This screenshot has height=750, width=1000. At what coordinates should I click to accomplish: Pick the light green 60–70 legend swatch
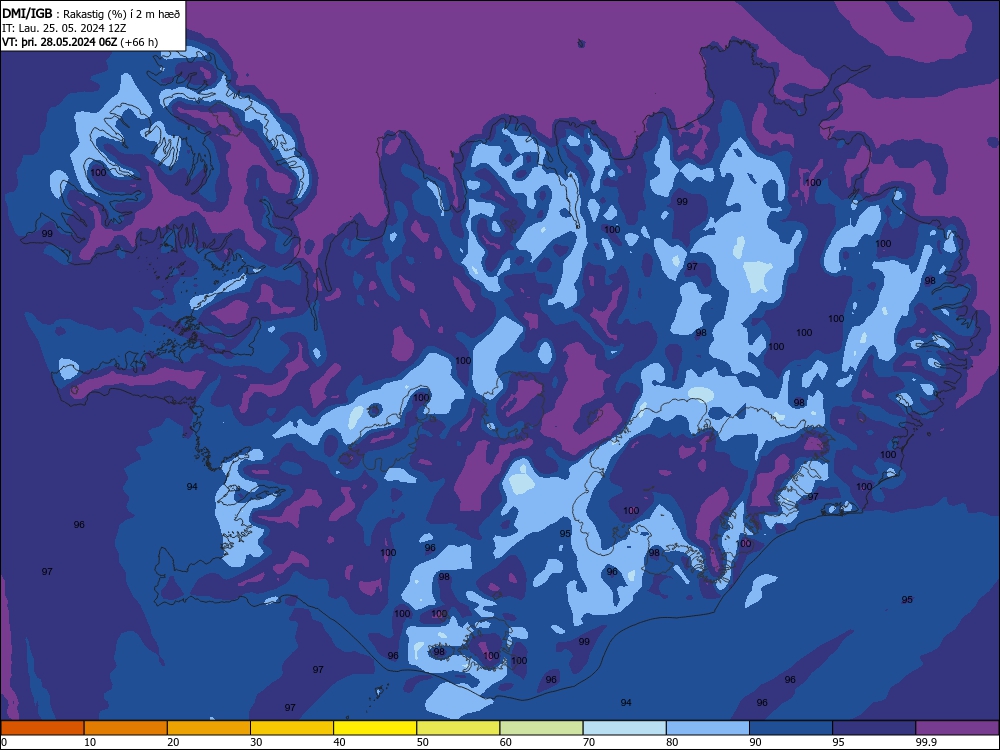click(541, 728)
